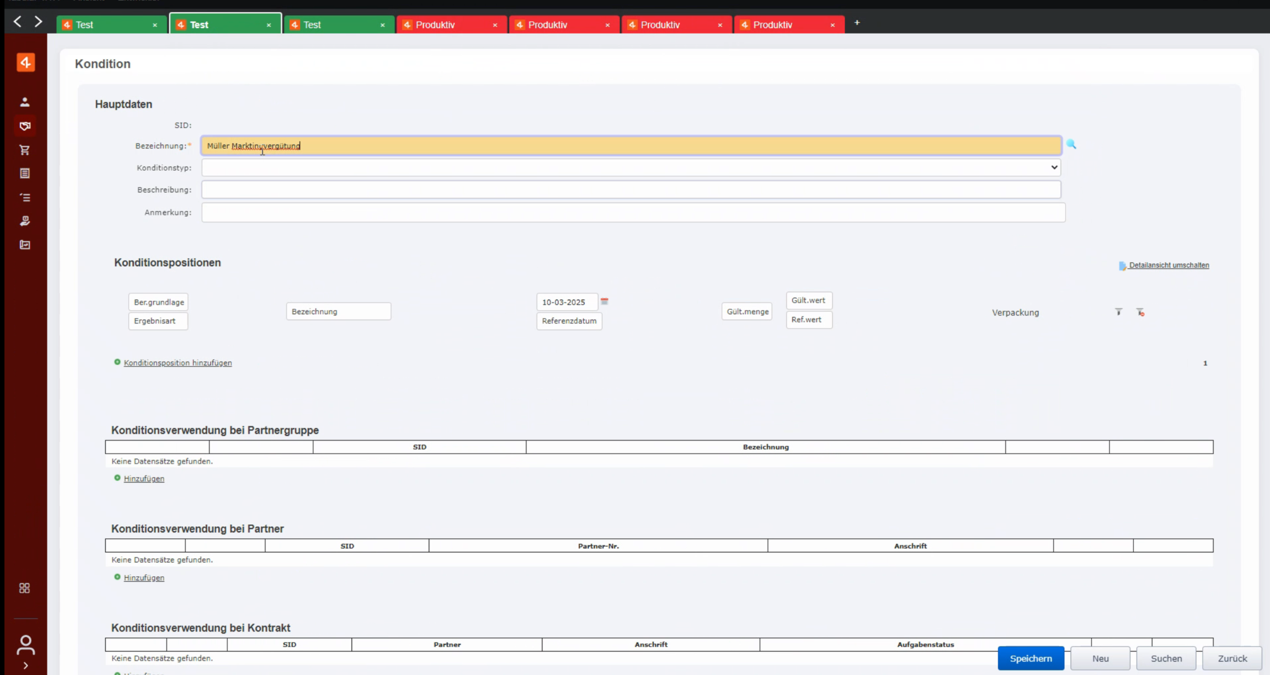Open the shopping cart icon in sidebar

point(25,150)
